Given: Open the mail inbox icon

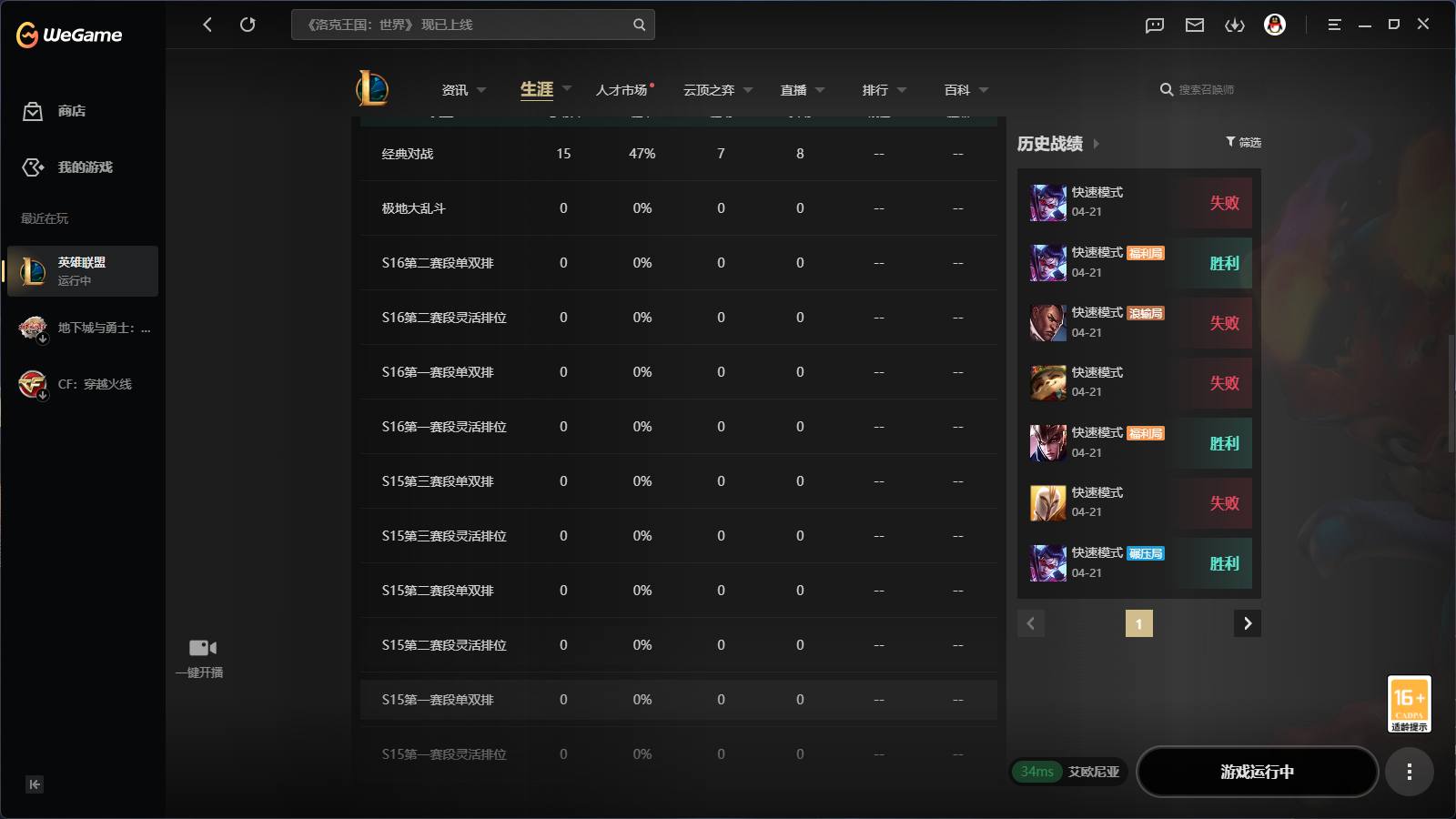Looking at the screenshot, I should click(x=1195, y=25).
